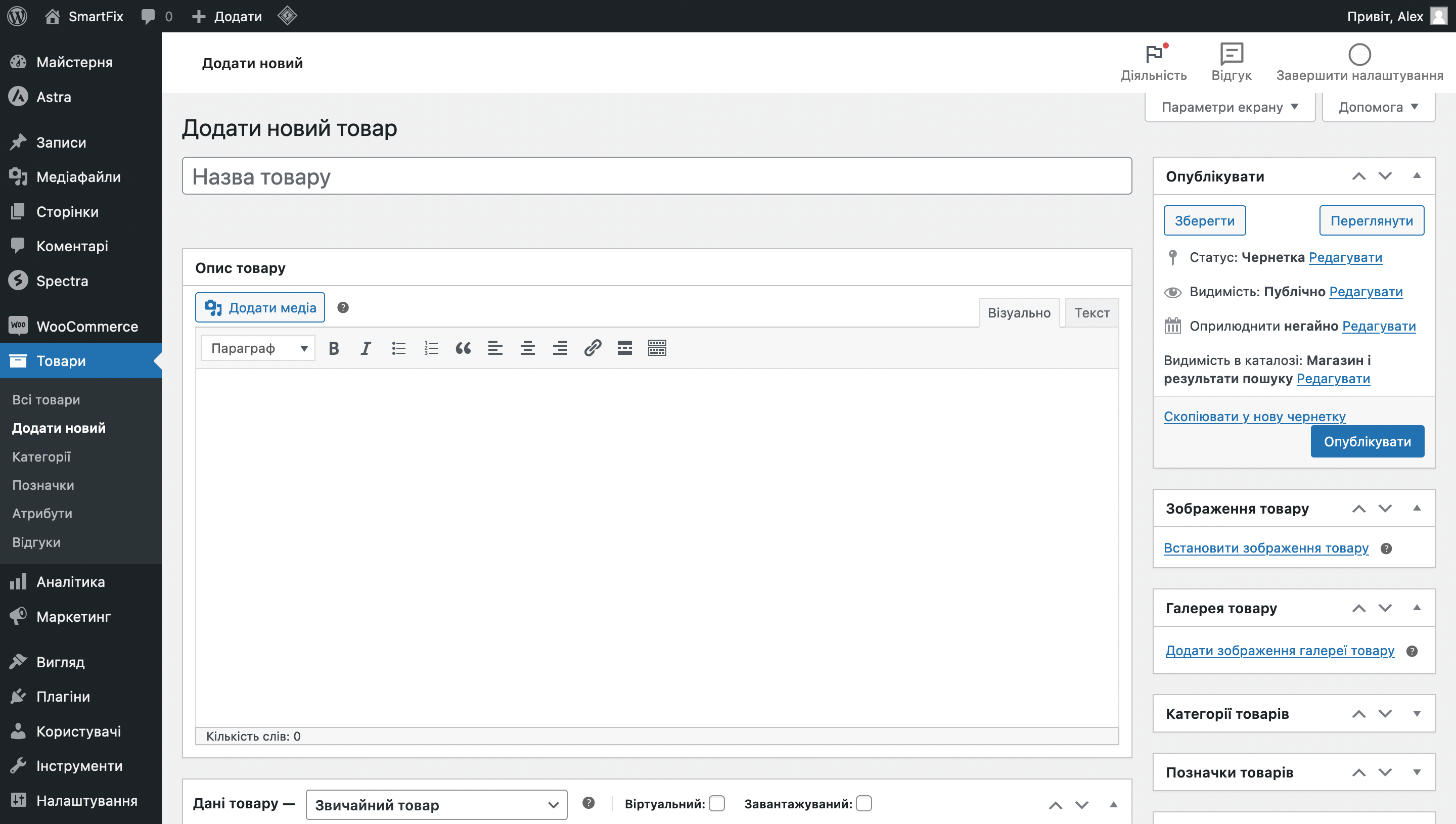Click help icon next to product type select
Viewport: 1456px width, 824px height.
tap(588, 803)
